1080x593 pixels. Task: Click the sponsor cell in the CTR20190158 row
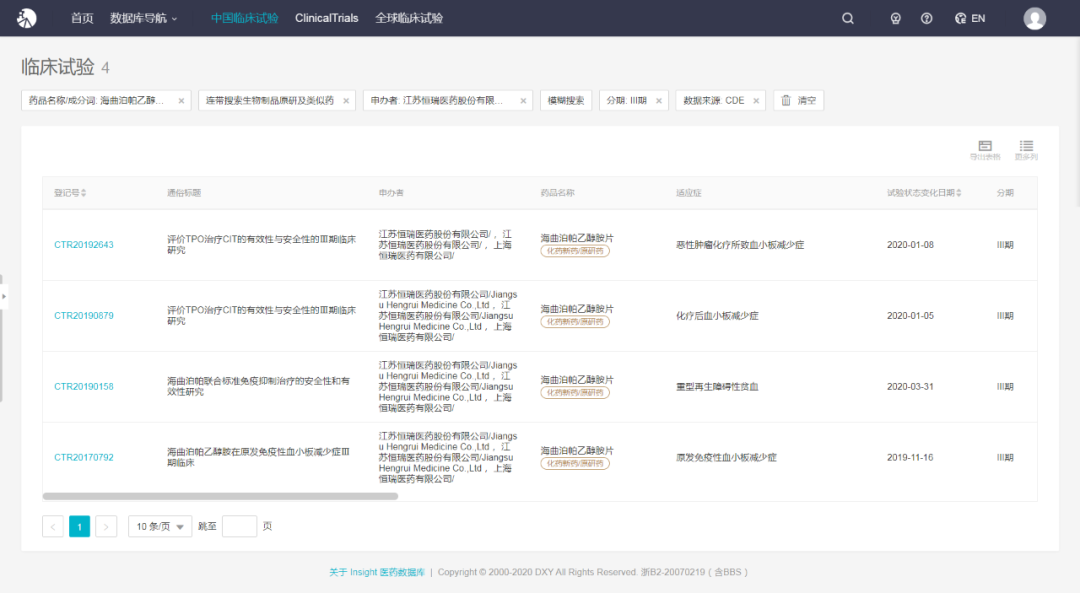[448, 386]
